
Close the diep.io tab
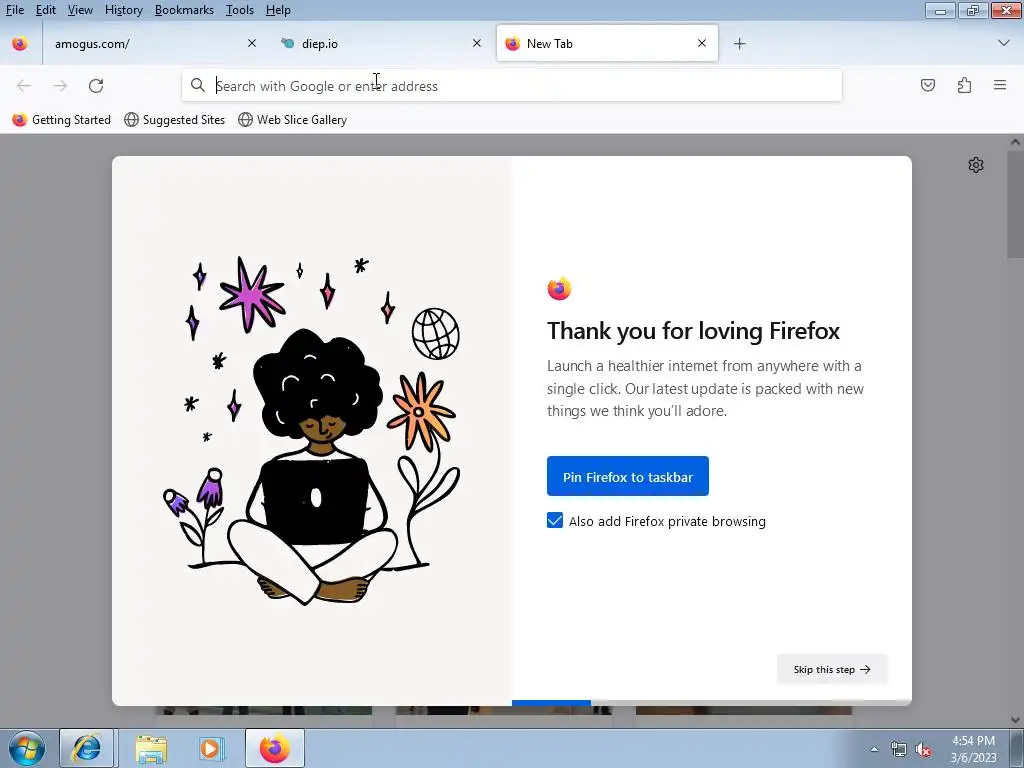tap(477, 43)
